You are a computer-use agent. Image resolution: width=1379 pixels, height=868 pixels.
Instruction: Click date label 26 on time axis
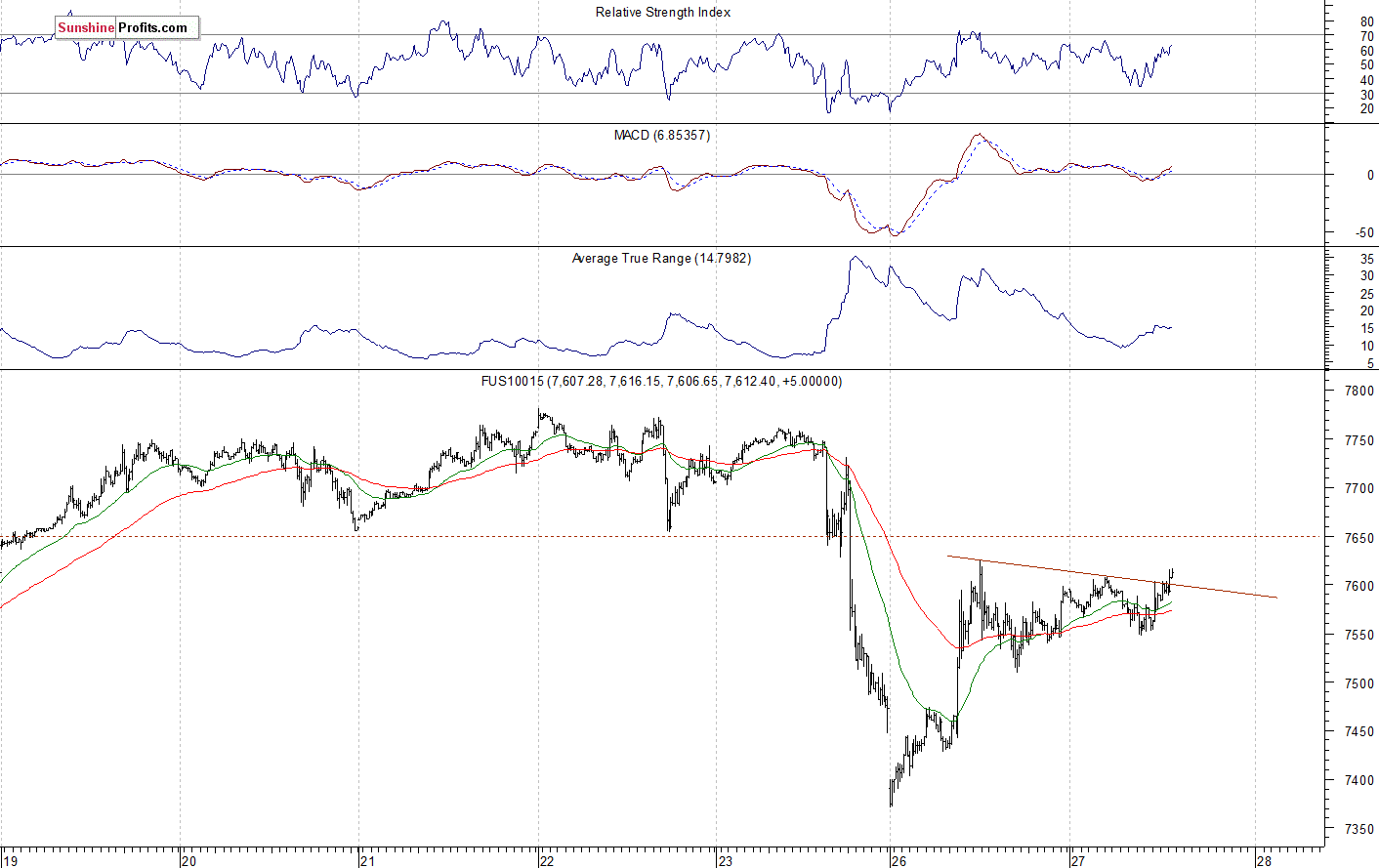click(x=899, y=861)
